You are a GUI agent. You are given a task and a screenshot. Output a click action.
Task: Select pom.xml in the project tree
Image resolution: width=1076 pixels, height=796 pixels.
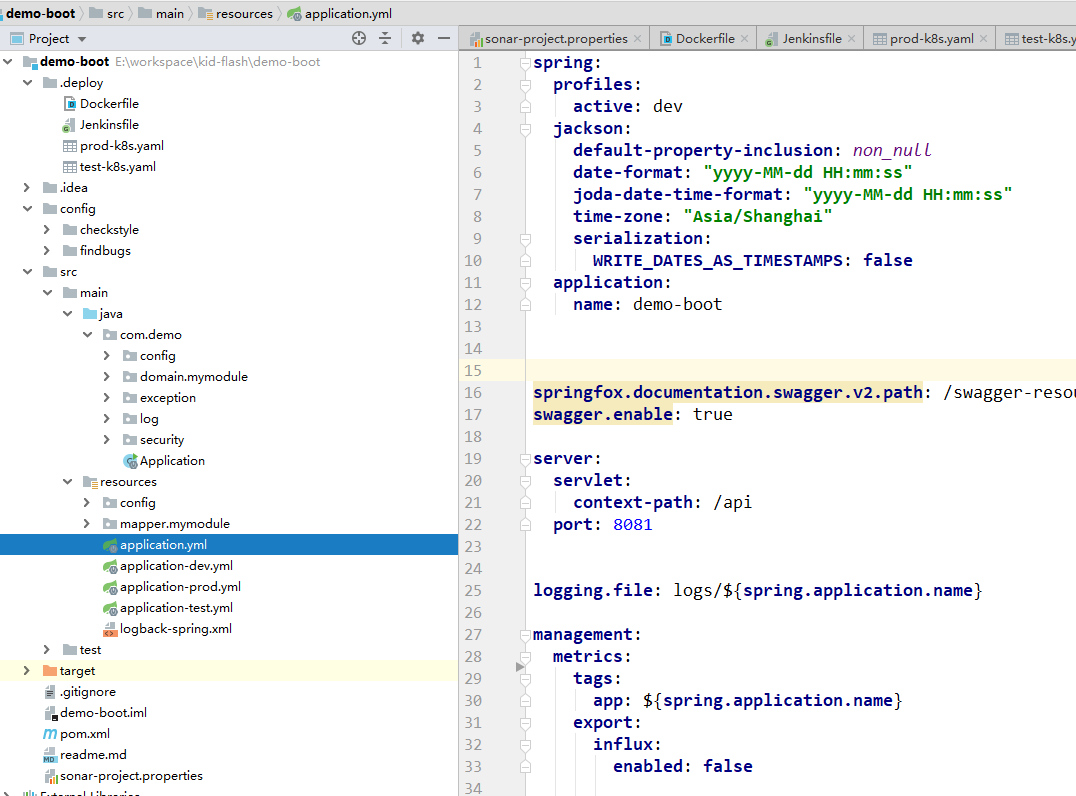coord(84,734)
